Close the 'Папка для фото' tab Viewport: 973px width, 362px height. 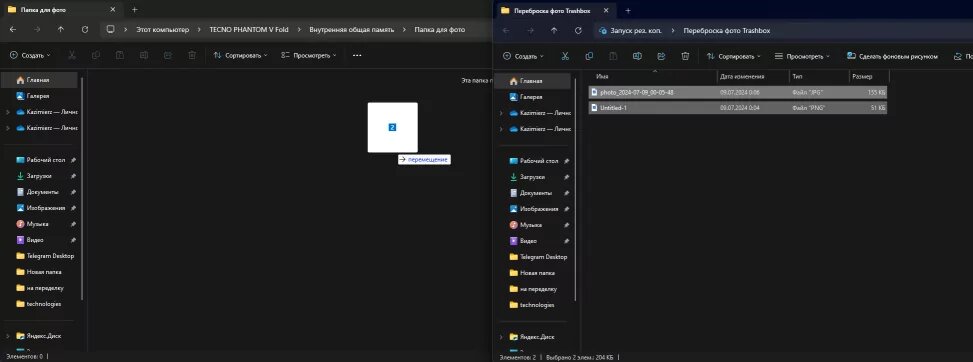tap(112, 10)
